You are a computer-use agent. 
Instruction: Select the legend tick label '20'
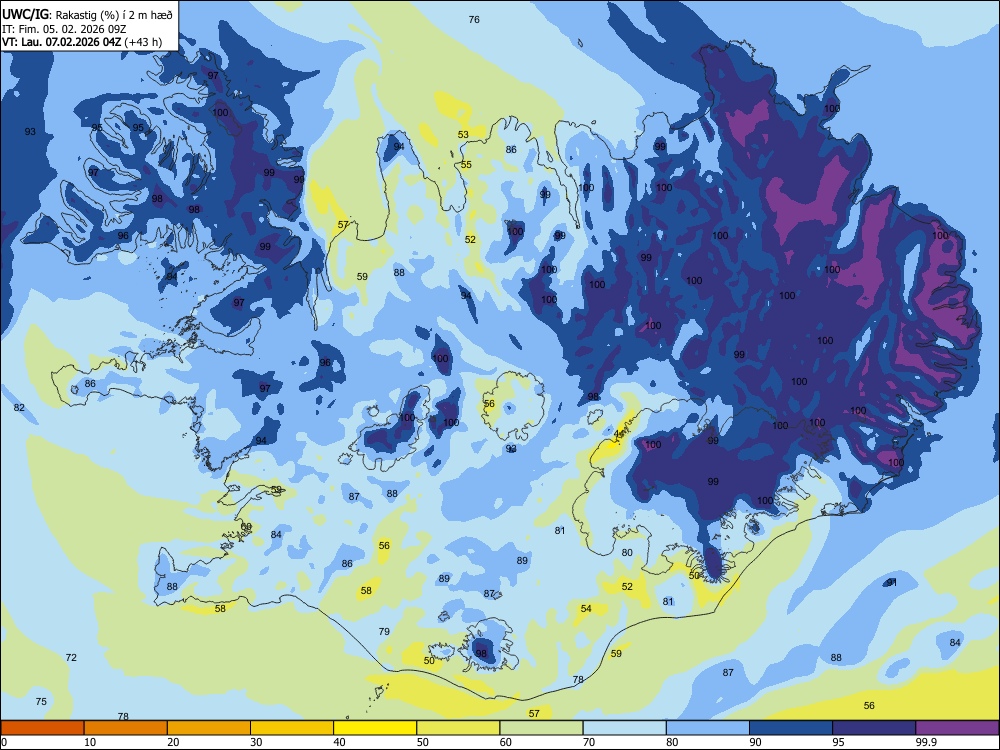[173, 742]
